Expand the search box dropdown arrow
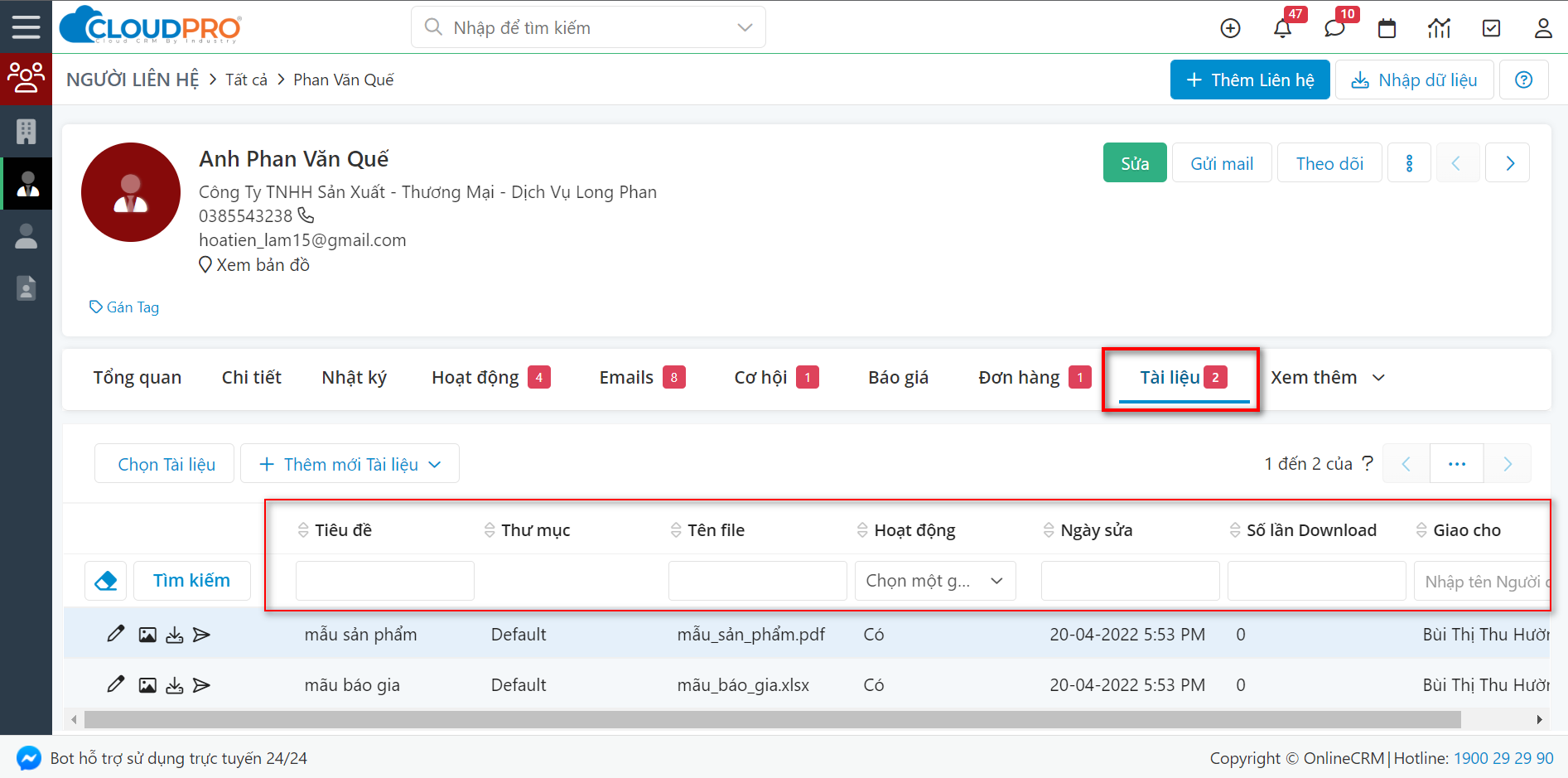The image size is (1568, 778). (745, 27)
